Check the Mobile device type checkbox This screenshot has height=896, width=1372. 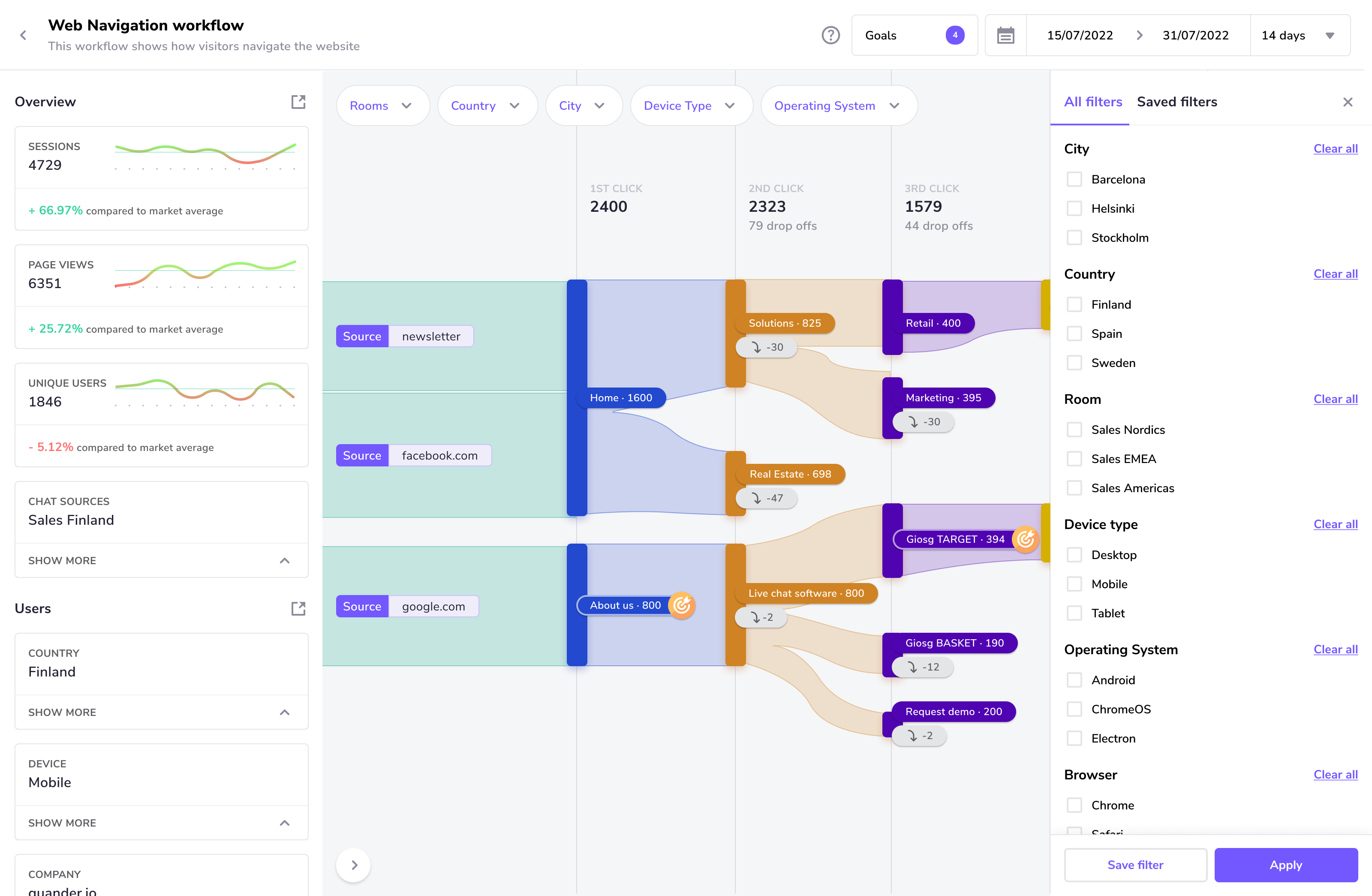tap(1074, 584)
